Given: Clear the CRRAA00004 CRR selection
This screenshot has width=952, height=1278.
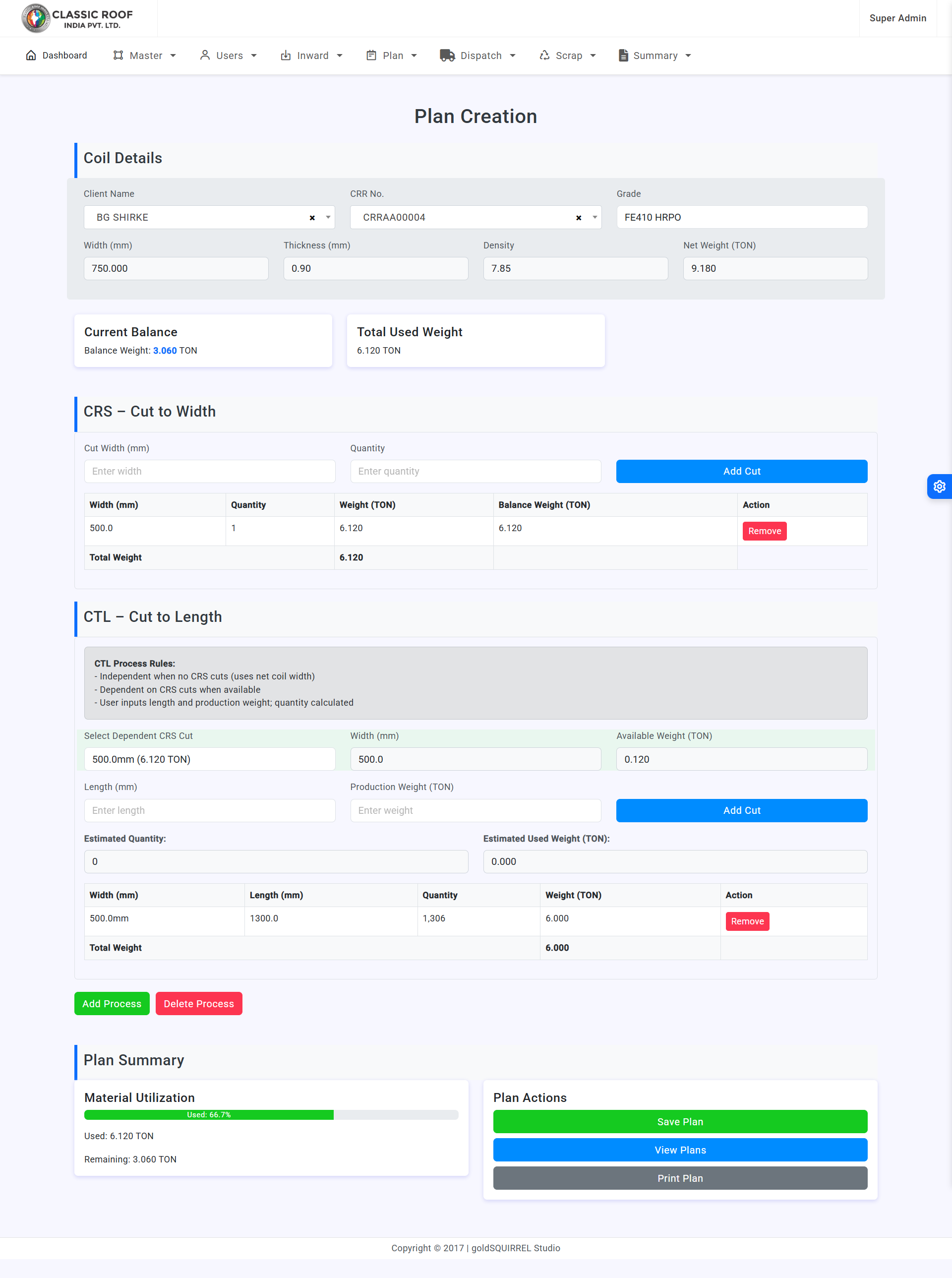Looking at the screenshot, I should pos(579,218).
